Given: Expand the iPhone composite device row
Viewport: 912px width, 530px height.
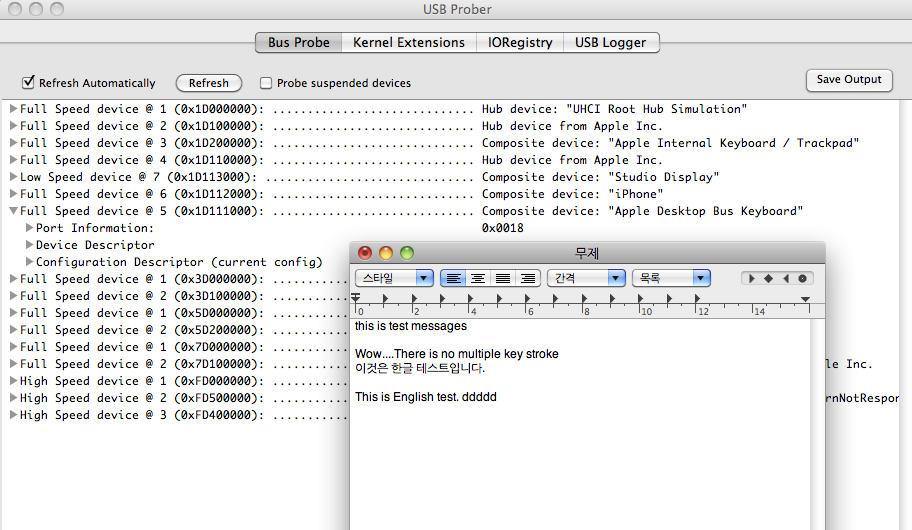Looking at the screenshot, I should (13, 194).
